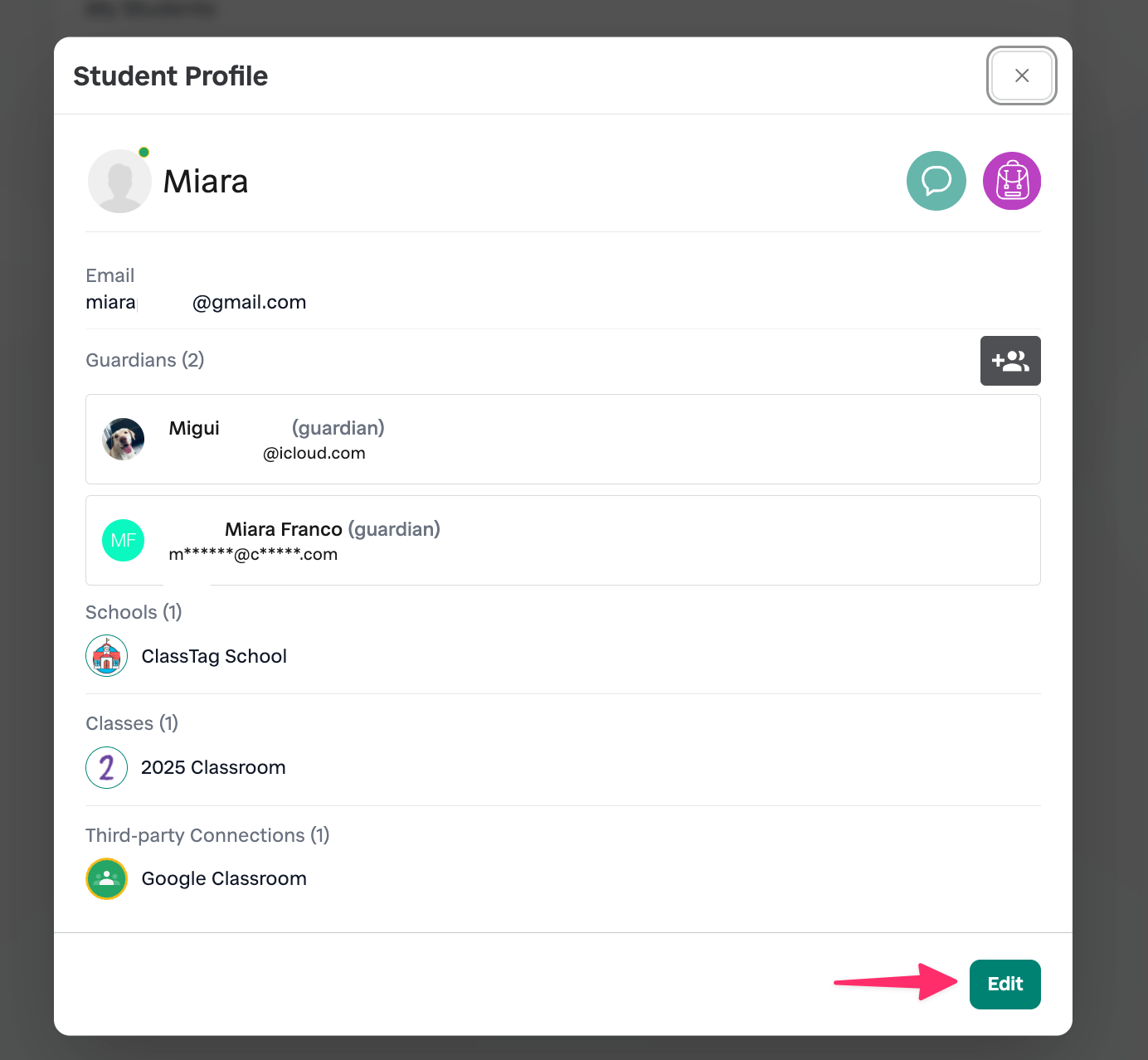Click the Guardians (2) heading
This screenshot has height=1060, width=1148.
click(145, 360)
